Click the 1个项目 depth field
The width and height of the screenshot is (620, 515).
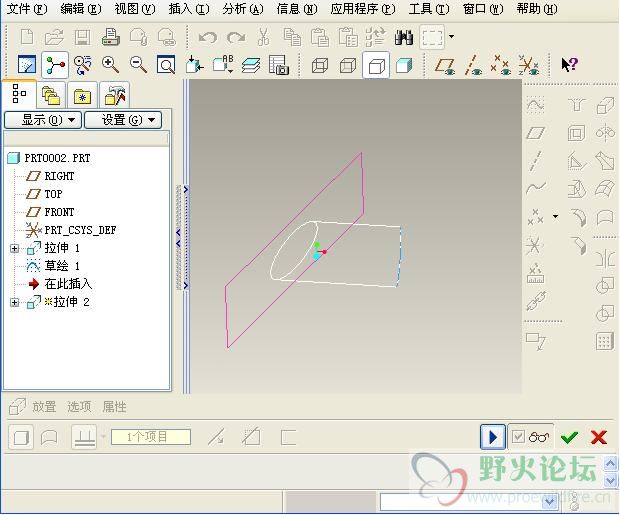pyautogui.click(x=151, y=437)
